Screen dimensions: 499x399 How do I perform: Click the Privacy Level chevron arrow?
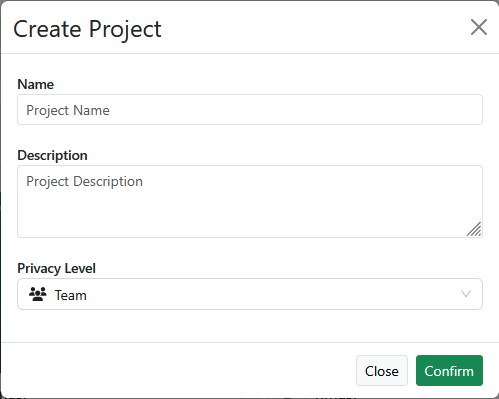[x=466, y=294]
